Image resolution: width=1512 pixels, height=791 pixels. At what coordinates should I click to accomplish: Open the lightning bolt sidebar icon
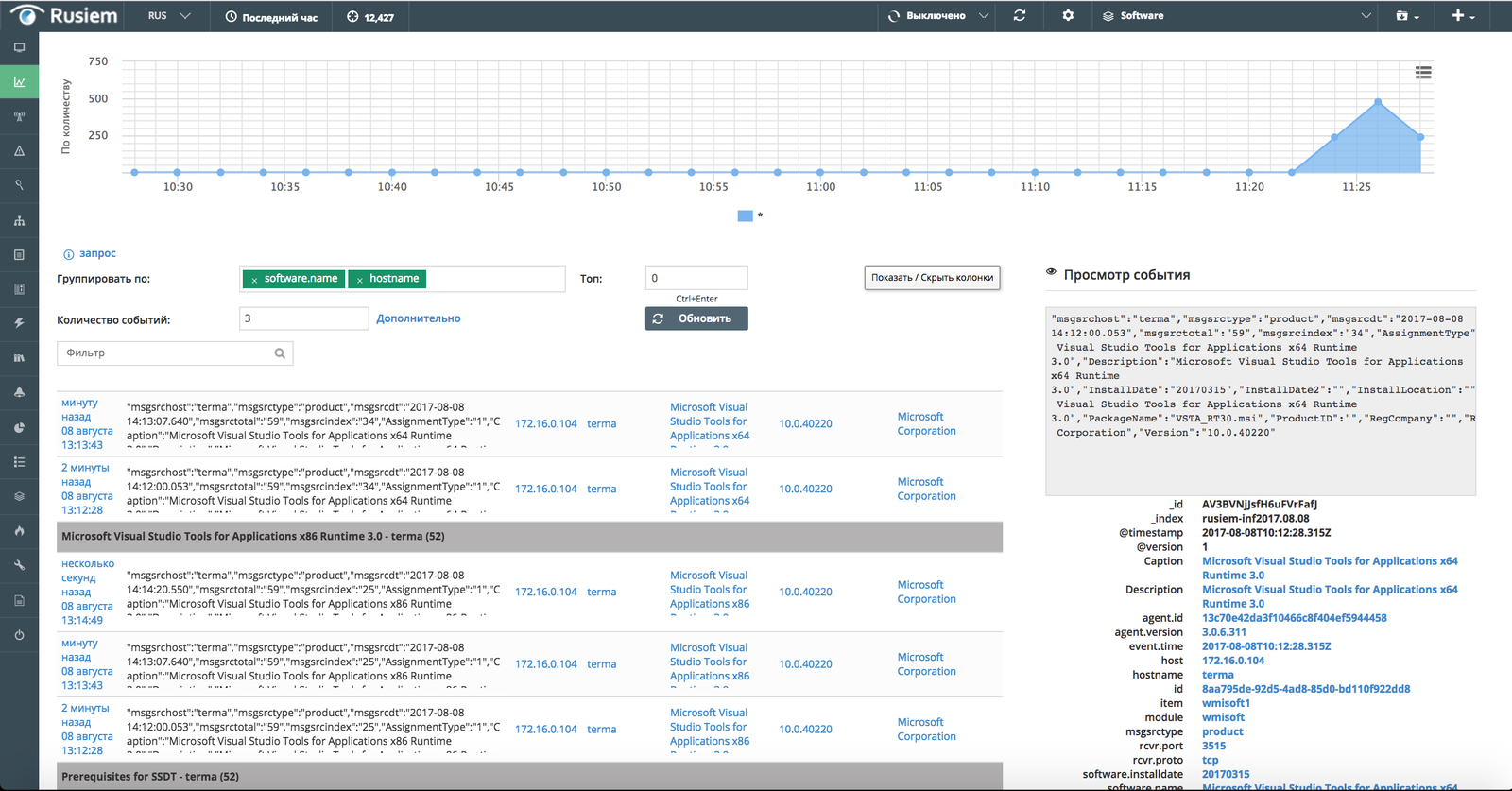click(x=19, y=323)
